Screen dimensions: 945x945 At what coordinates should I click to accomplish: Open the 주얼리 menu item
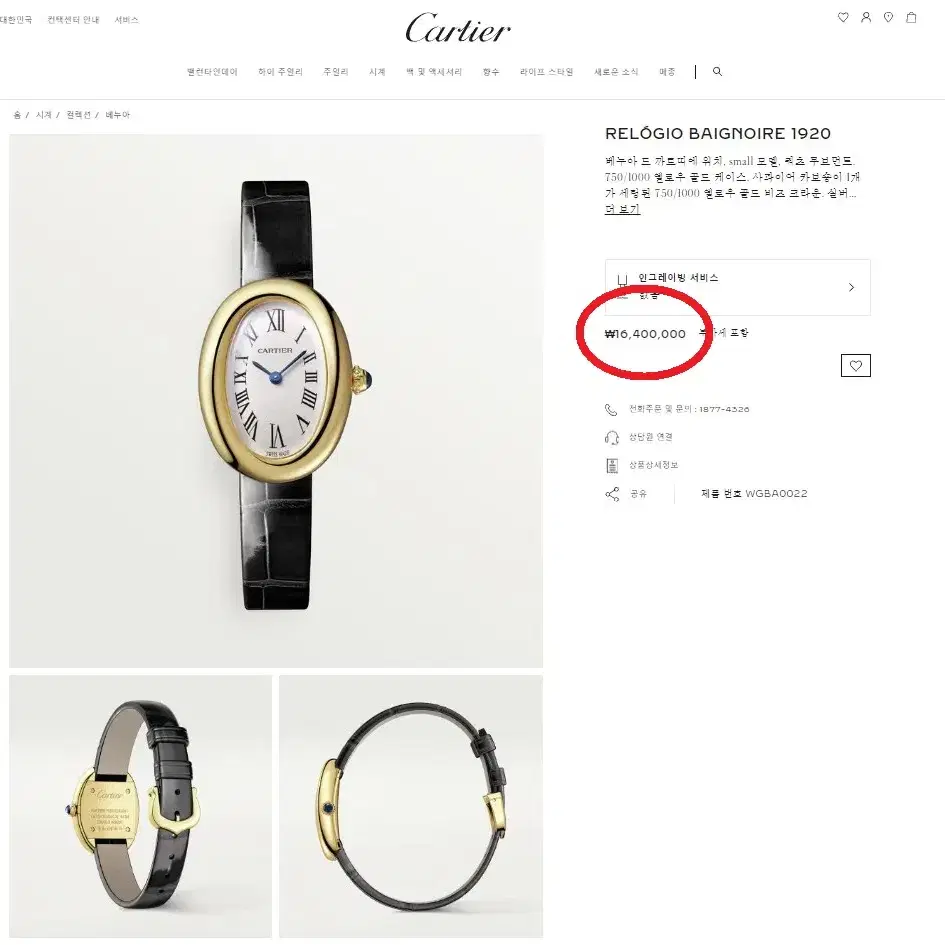336,72
